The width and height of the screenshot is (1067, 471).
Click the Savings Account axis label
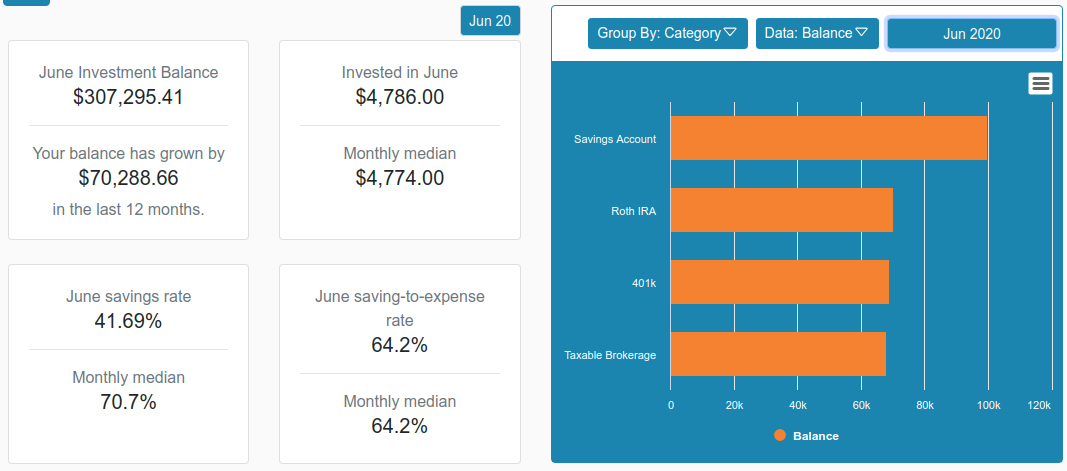[x=615, y=139]
